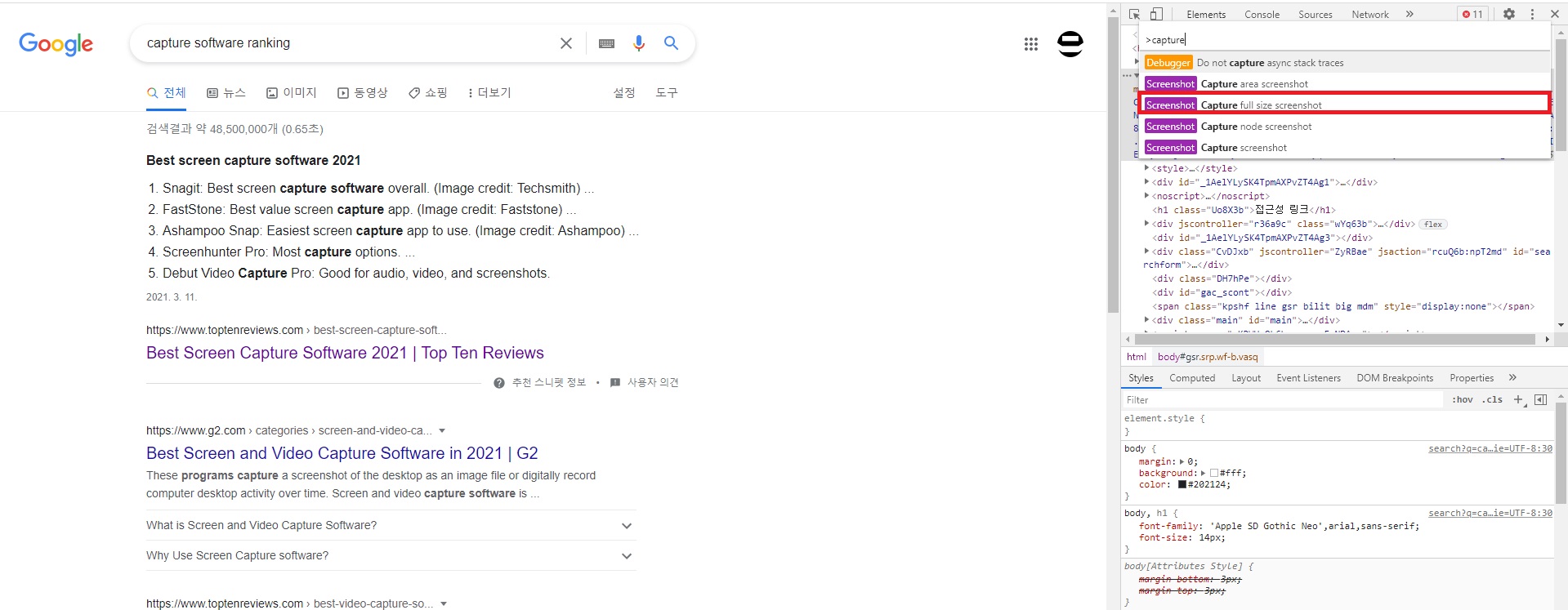The height and width of the screenshot is (610, 1568).
Task: Select Capture area screenshot command
Action: click(1345, 84)
